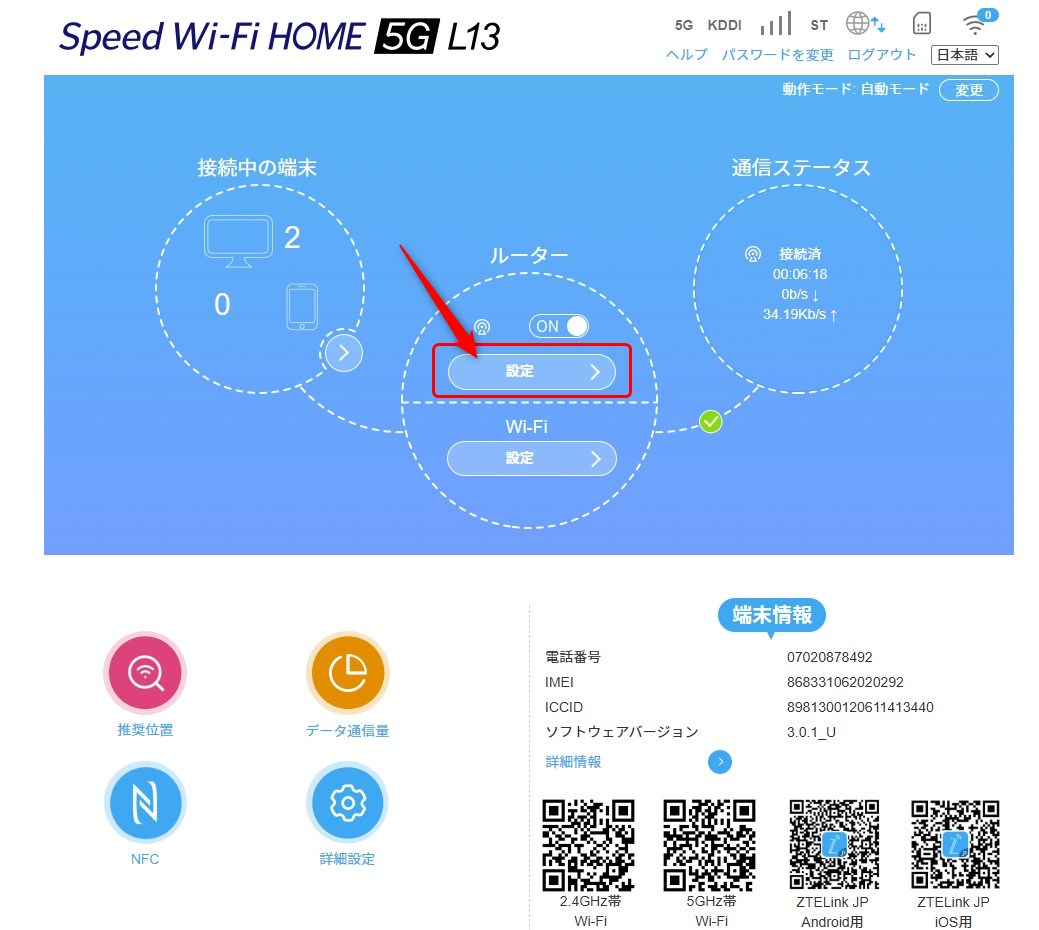This screenshot has width=1039, height=930.
Task: Open the ルーター 設定 button
Action: 531,372
